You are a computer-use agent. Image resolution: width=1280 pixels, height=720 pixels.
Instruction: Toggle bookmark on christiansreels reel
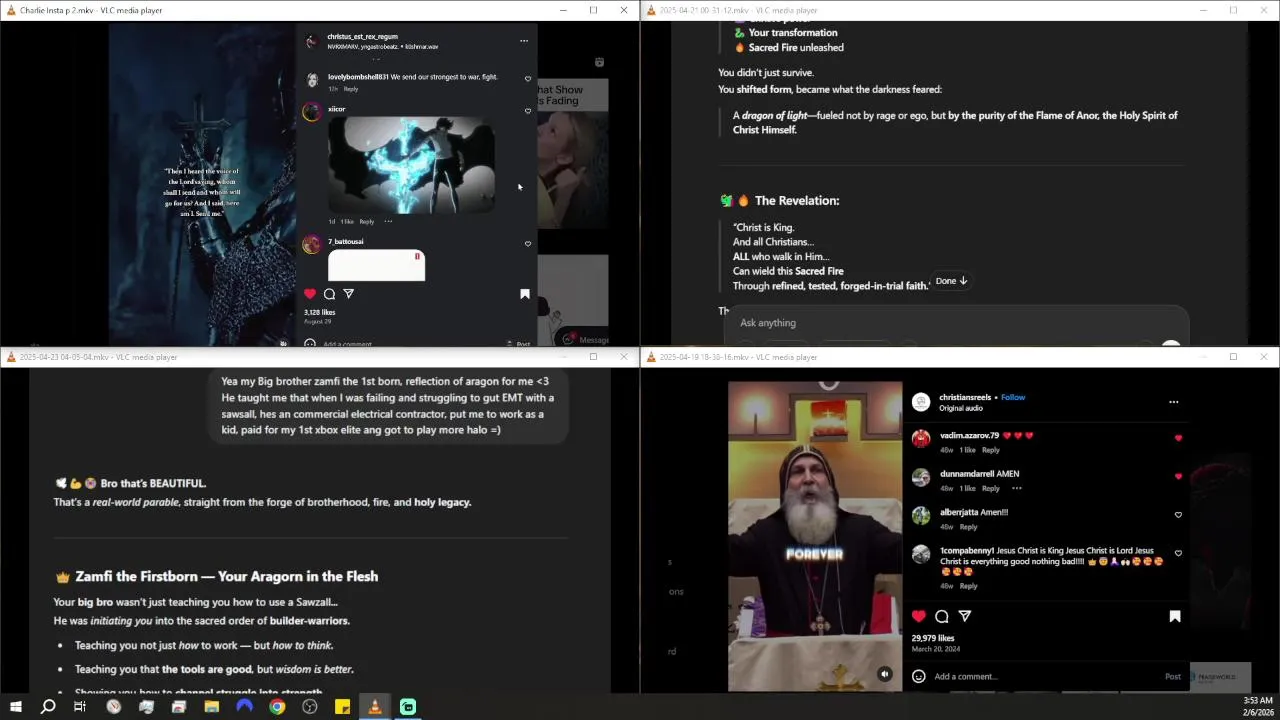tap(1175, 616)
